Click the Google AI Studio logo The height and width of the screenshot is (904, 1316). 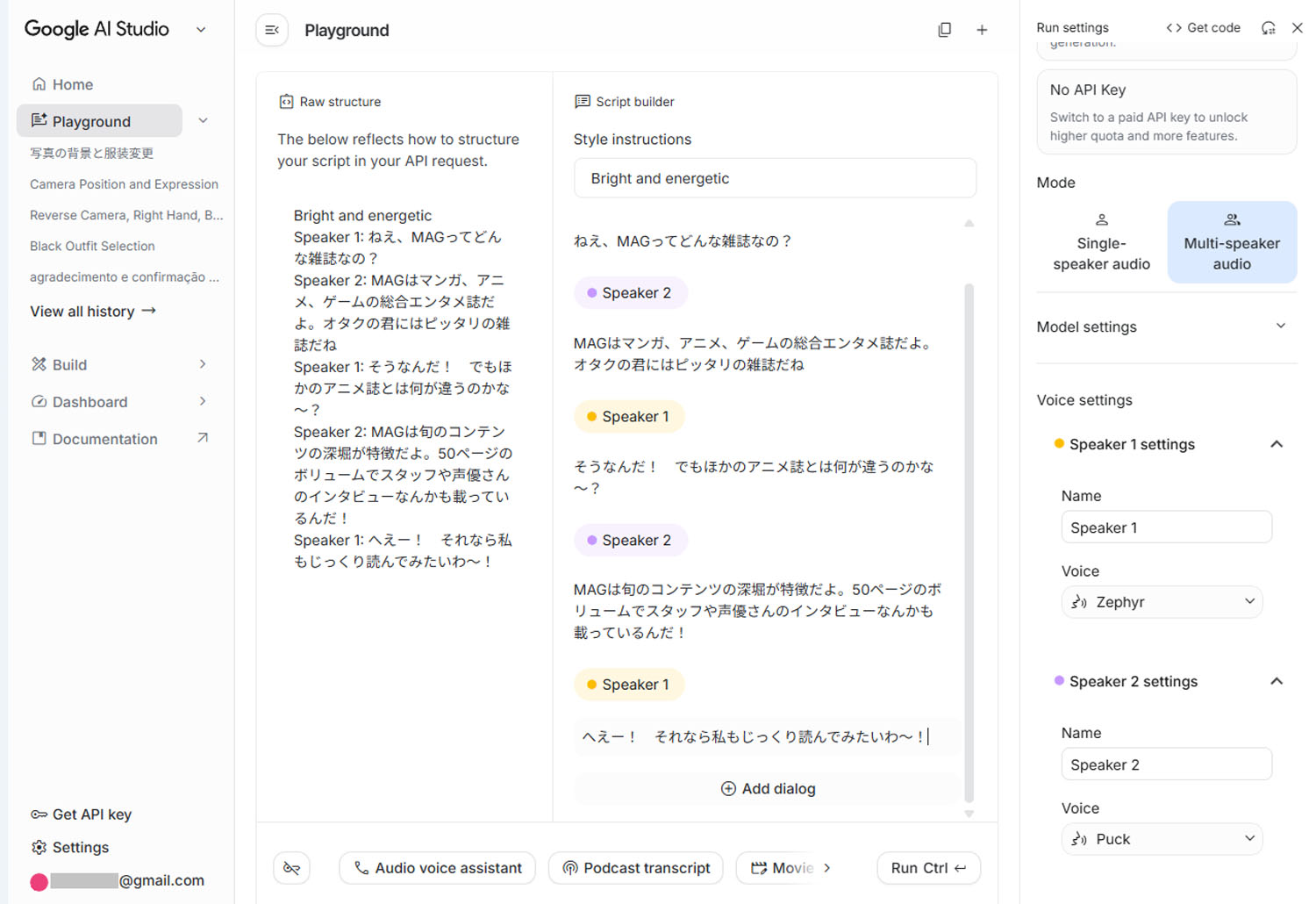[x=97, y=29]
